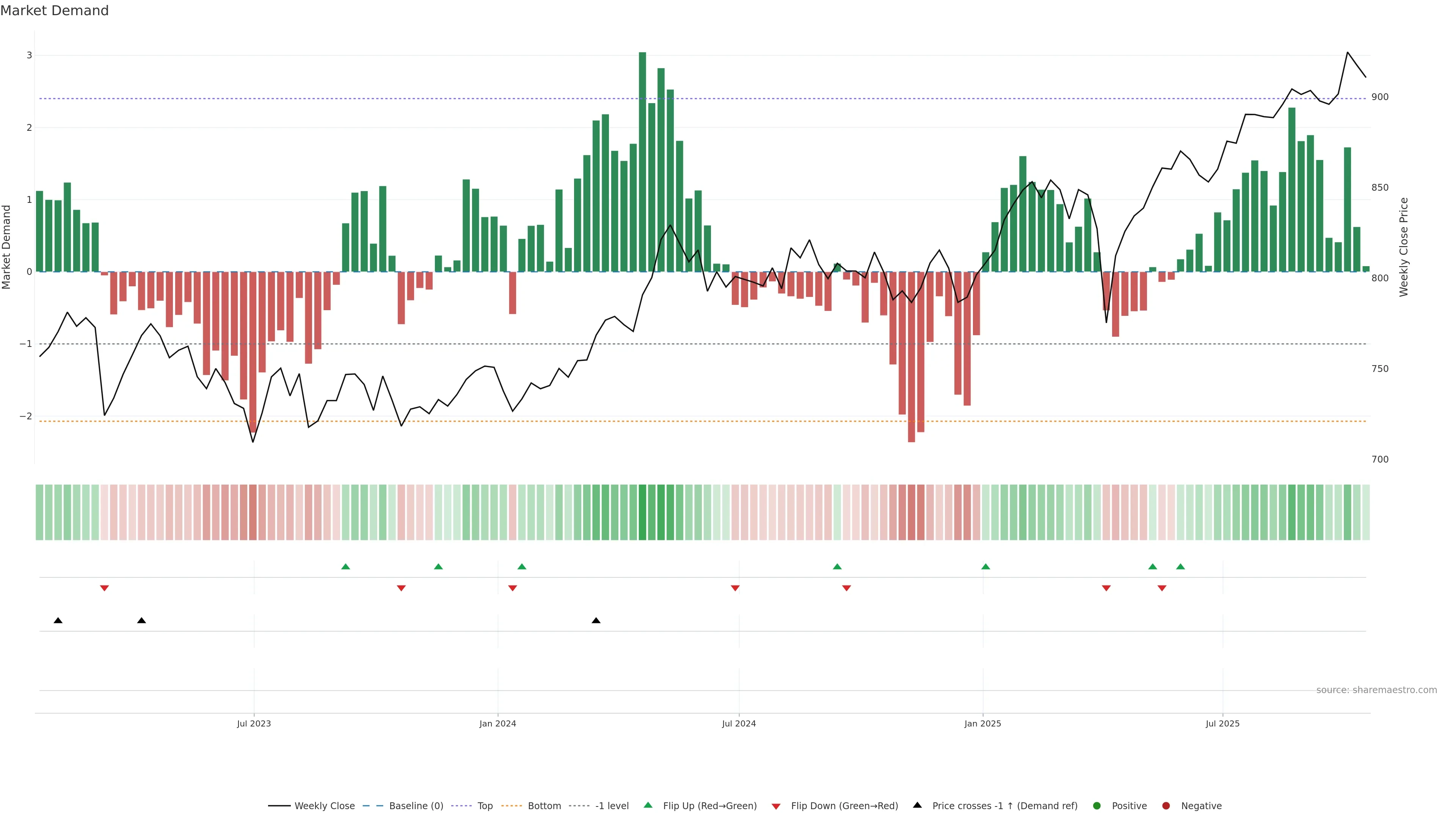Image resolution: width=1456 pixels, height=819 pixels.
Task: Click the Jan 2025 x-axis label
Action: 982,723
